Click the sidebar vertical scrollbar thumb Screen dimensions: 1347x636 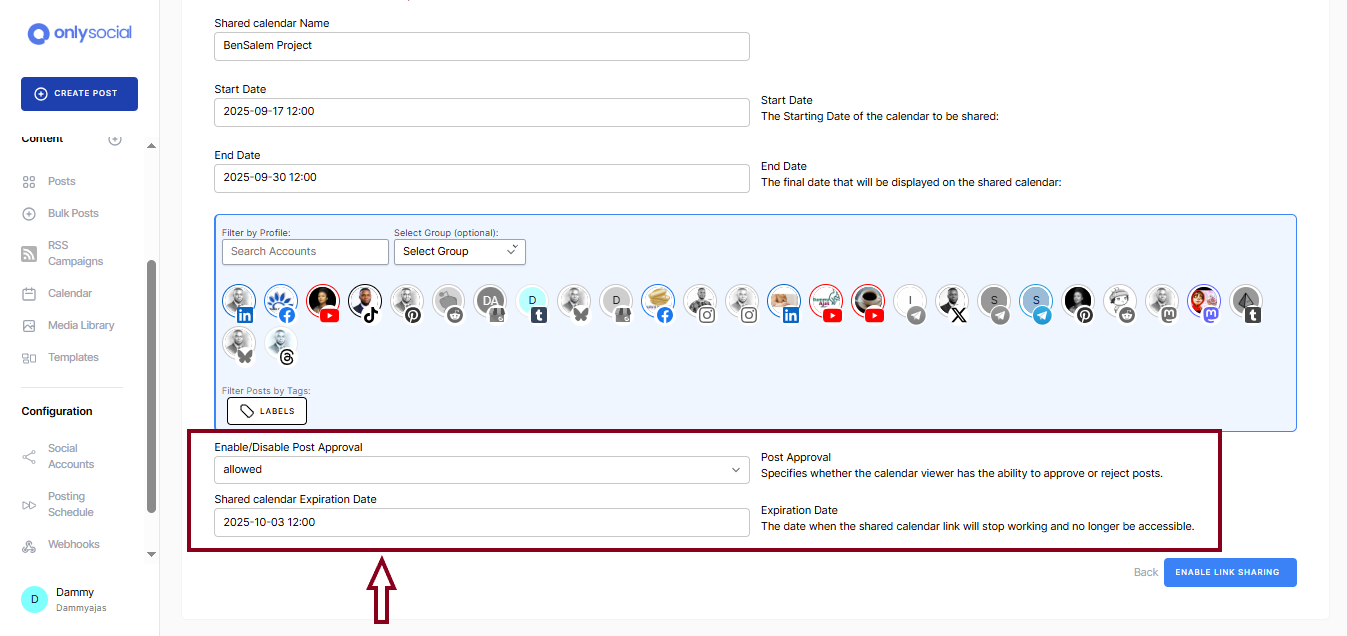pos(151,385)
